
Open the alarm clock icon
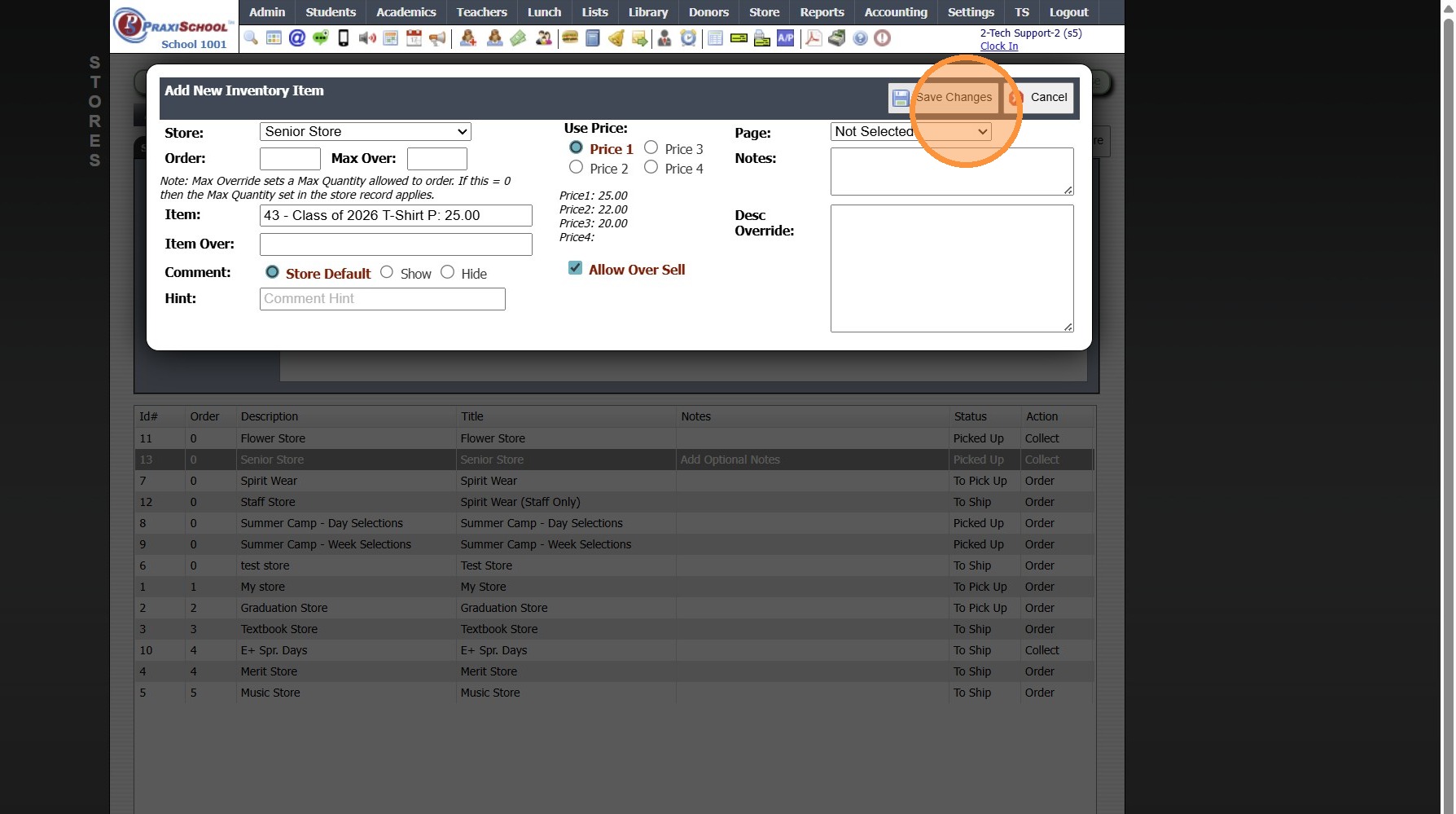(x=689, y=38)
